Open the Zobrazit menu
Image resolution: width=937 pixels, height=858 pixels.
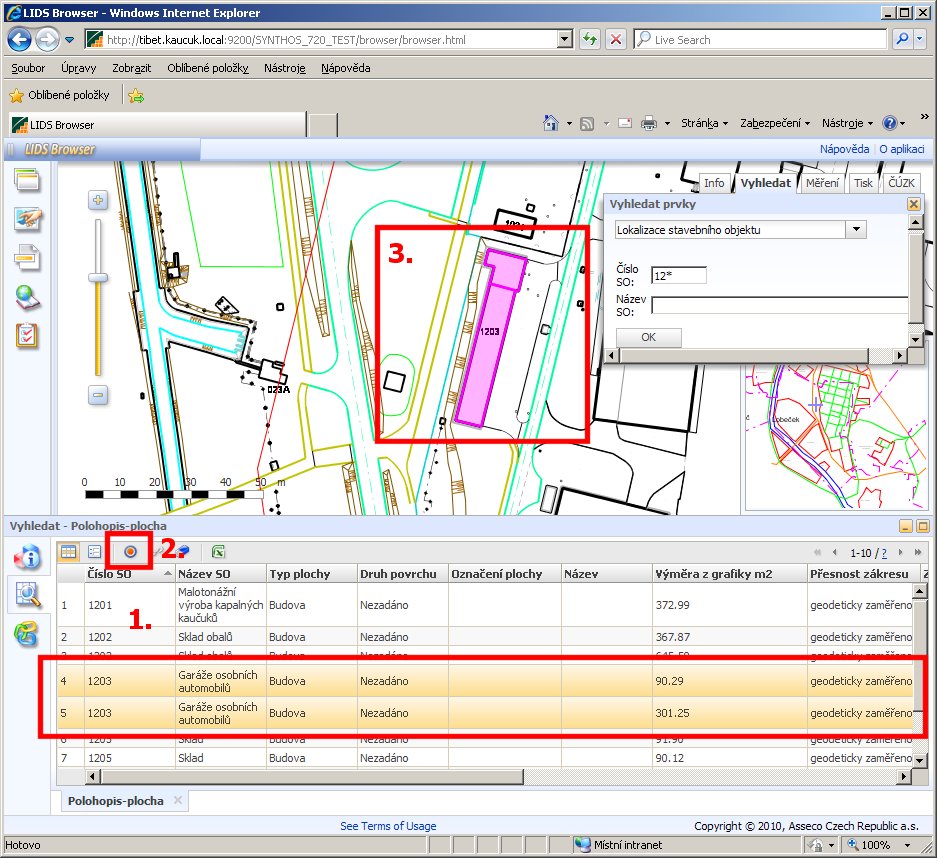pos(131,68)
